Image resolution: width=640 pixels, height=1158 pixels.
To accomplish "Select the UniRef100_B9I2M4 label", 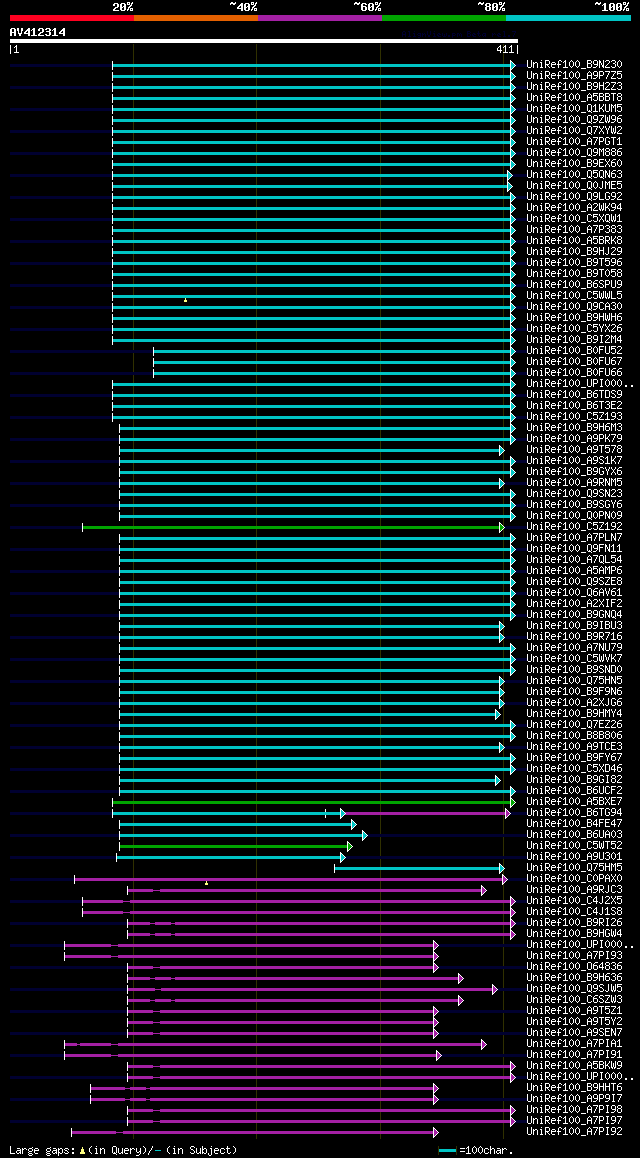I will click(574, 340).
